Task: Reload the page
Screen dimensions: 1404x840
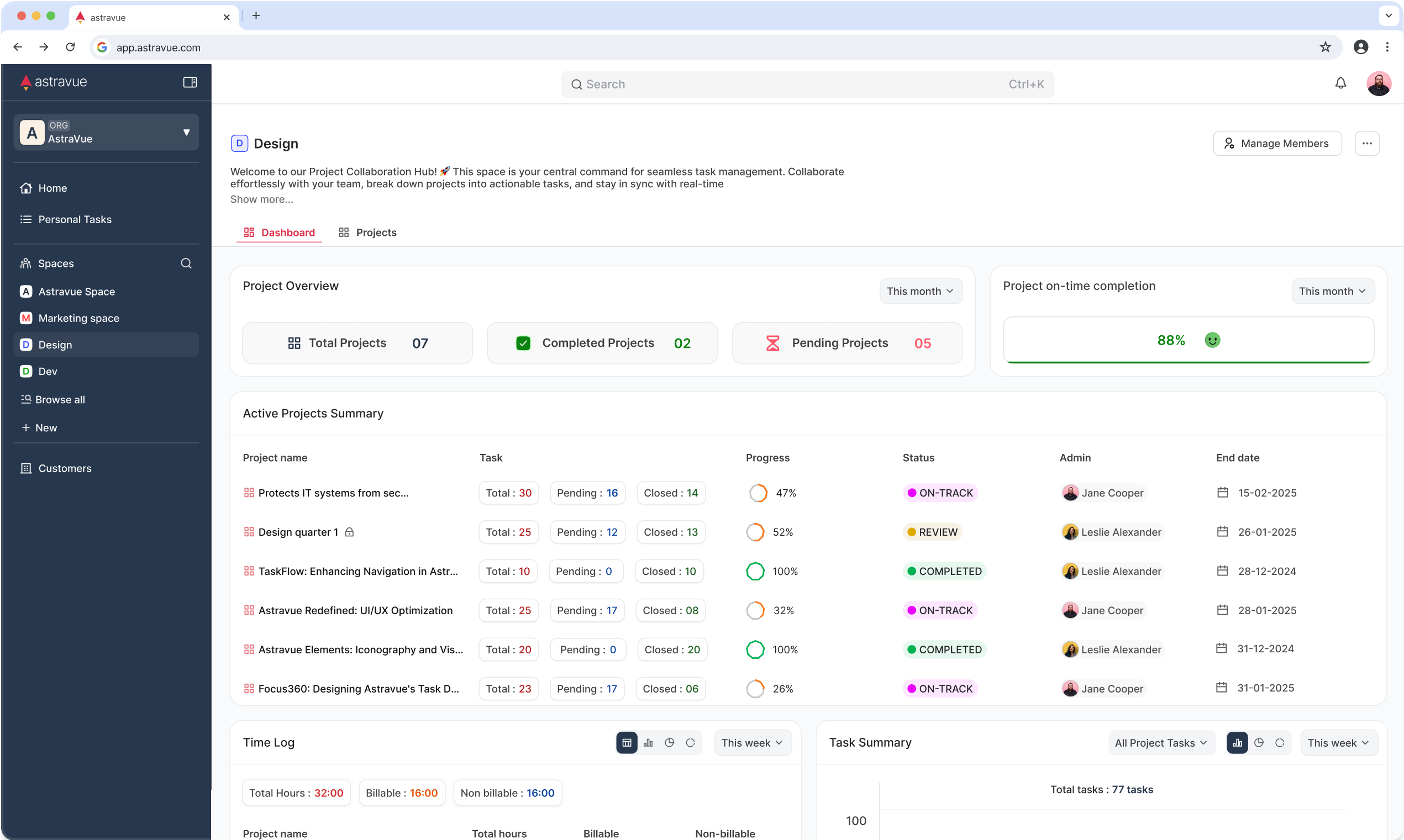Action: click(x=70, y=47)
